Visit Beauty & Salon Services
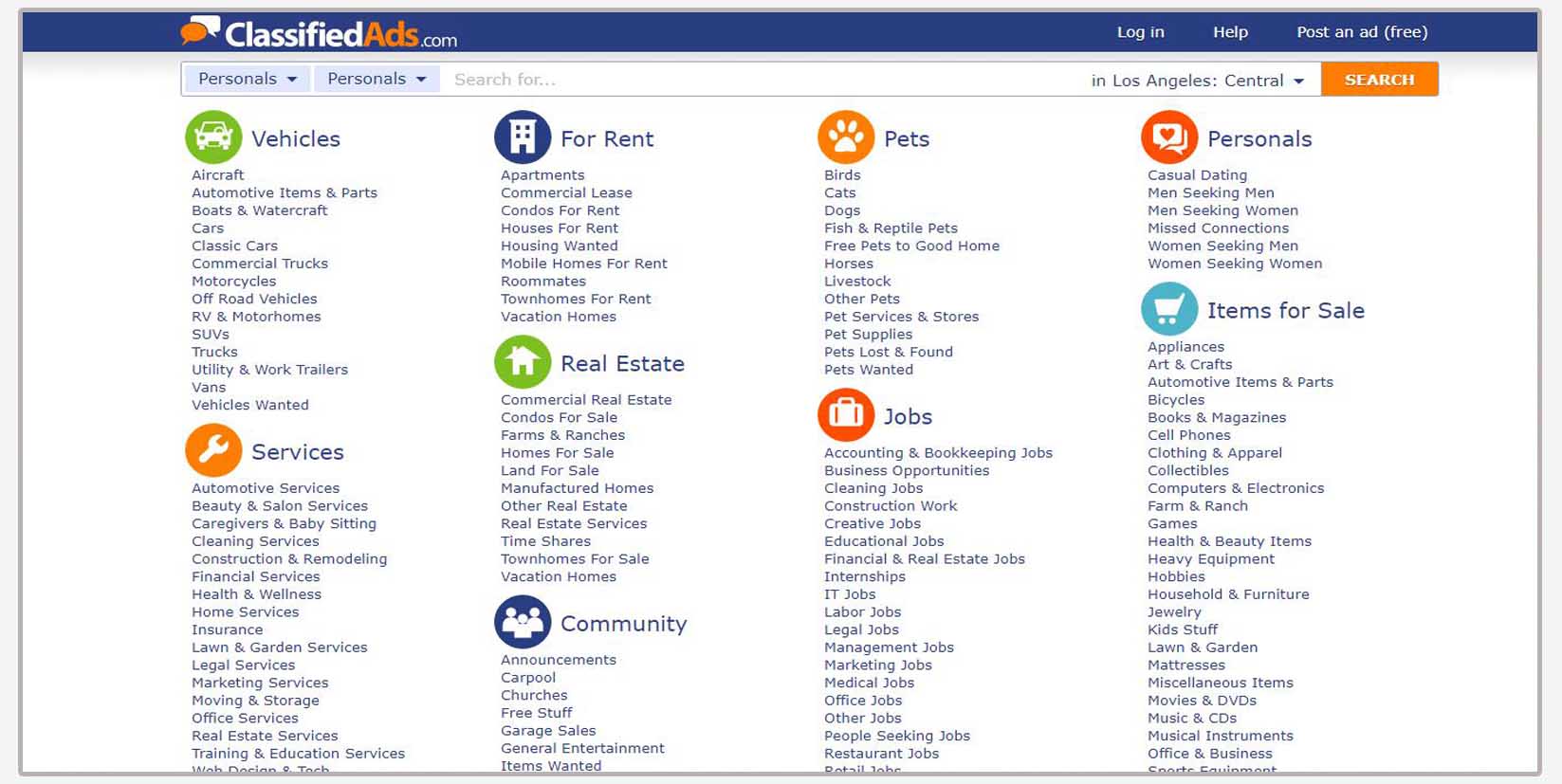This screenshot has width=1562, height=784. click(x=279, y=506)
